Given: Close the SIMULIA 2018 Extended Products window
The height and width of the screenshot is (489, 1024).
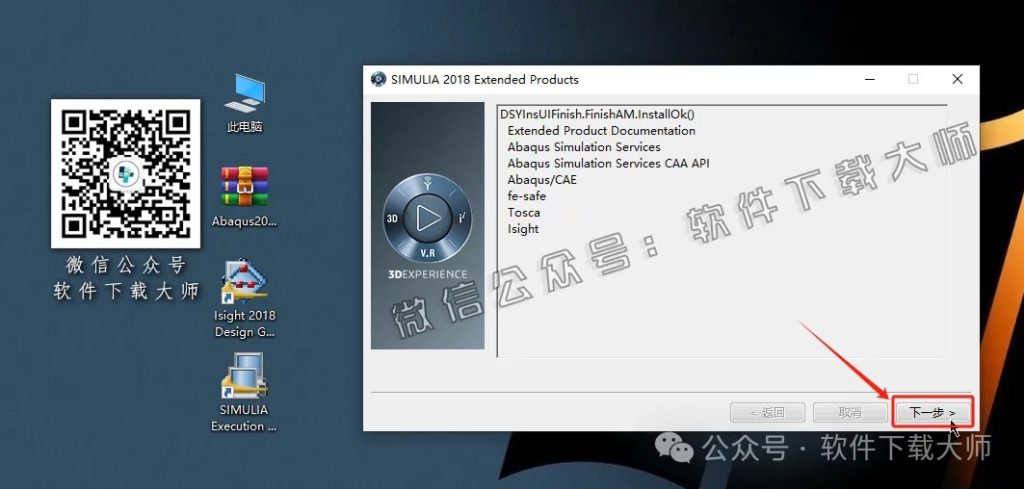Looking at the screenshot, I should [x=957, y=79].
